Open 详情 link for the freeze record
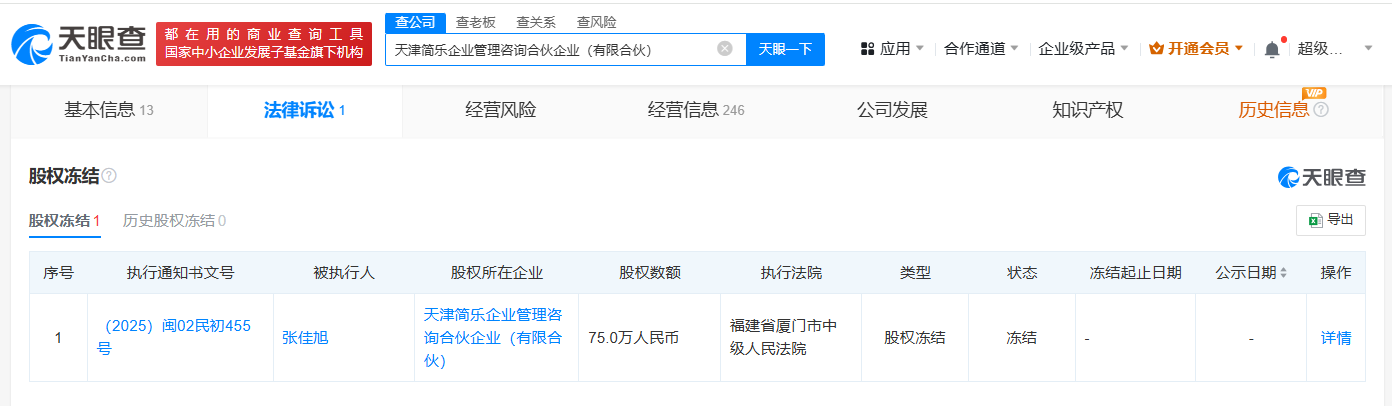Viewport: 1392px width, 406px height. 1335,338
